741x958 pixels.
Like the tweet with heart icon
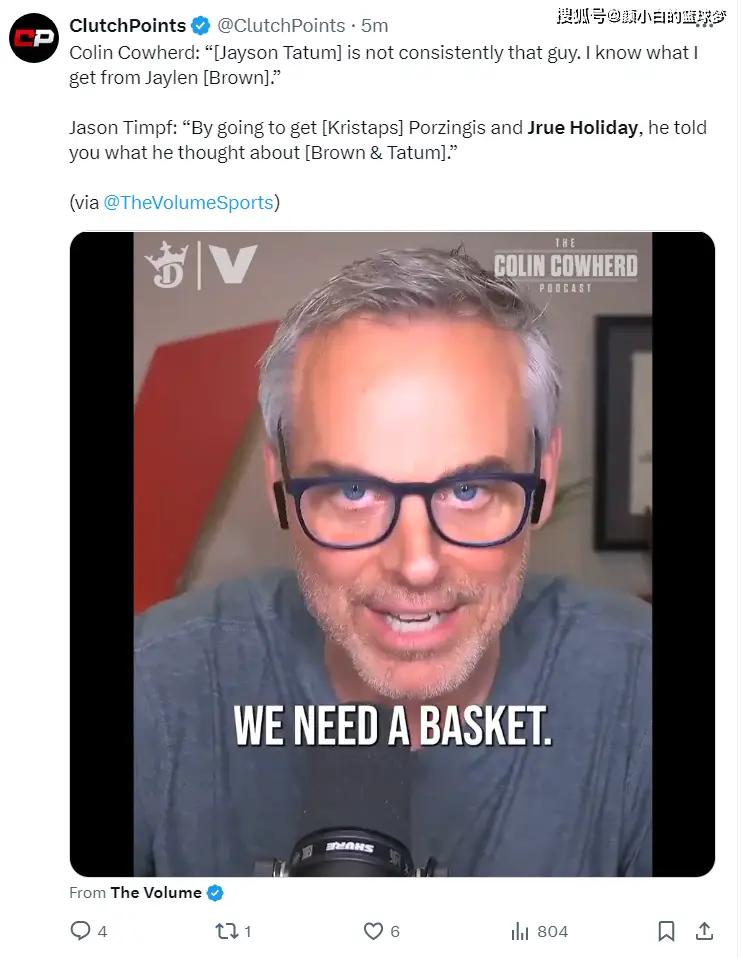tap(373, 931)
